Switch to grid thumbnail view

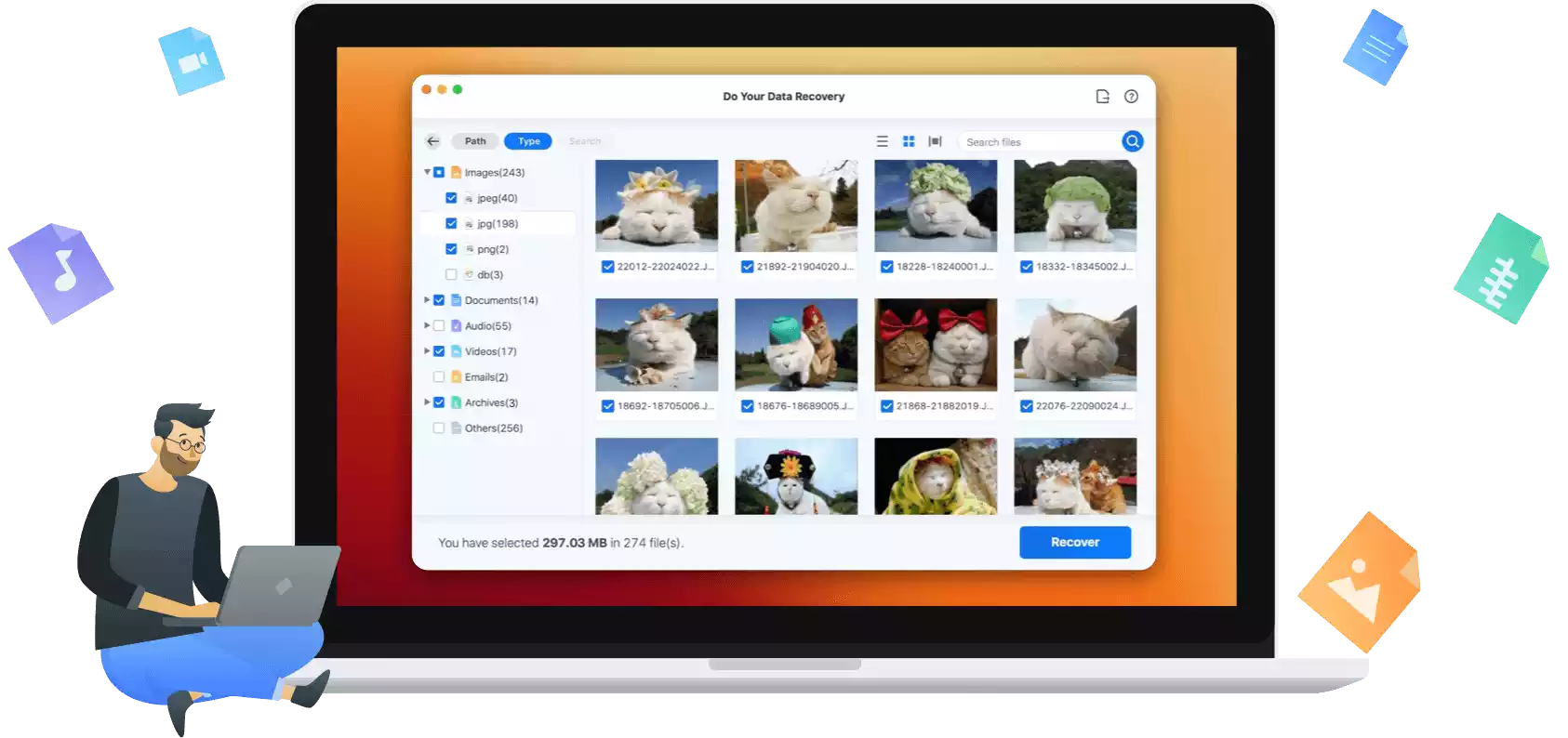[x=909, y=141]
